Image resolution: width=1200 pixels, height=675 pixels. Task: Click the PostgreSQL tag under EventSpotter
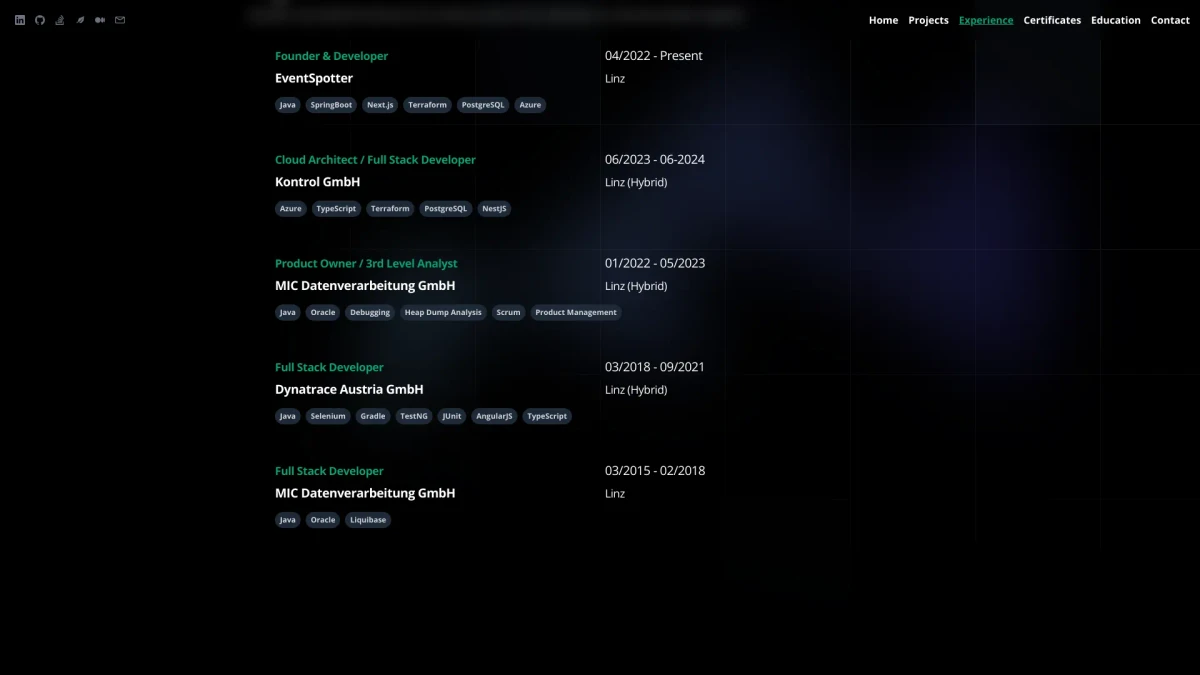[484, 105]
